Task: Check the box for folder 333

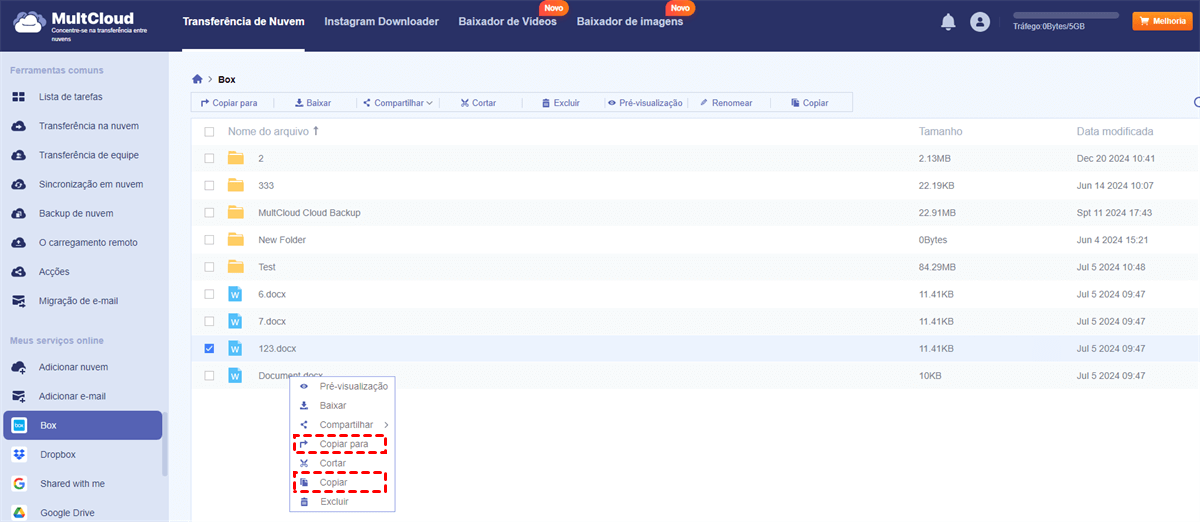Action: click(x=209, y=185)
